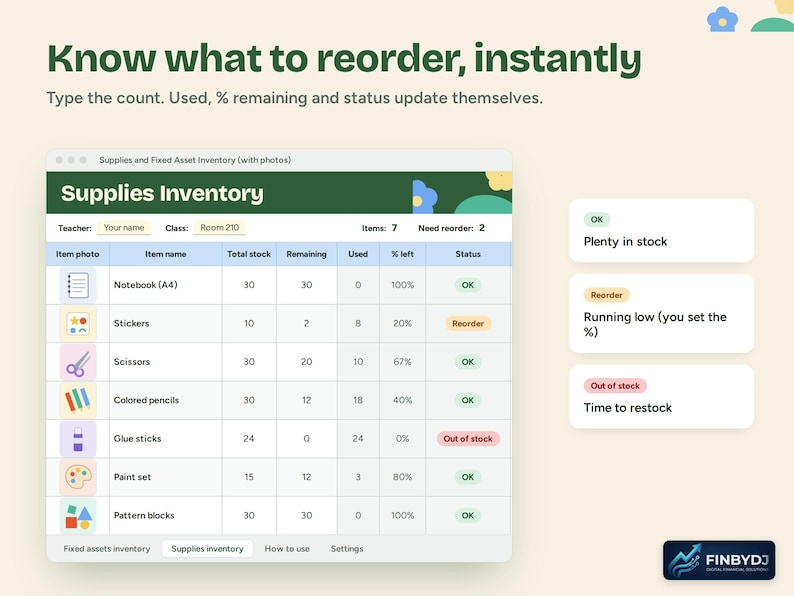The height and width of the screenshot is (596, 794).
Task: Click the Class 'Room 210' field
Action: [220, 228]
